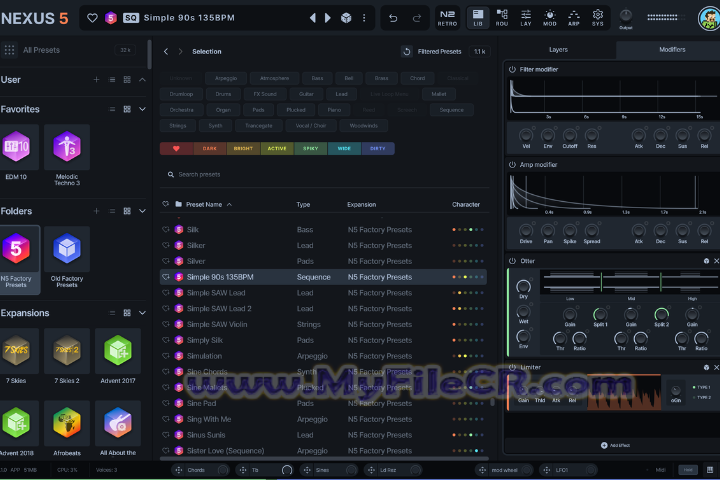Sort by Expansion column header
This screenshot has height=480, width=720.
(x=362, y=204)
